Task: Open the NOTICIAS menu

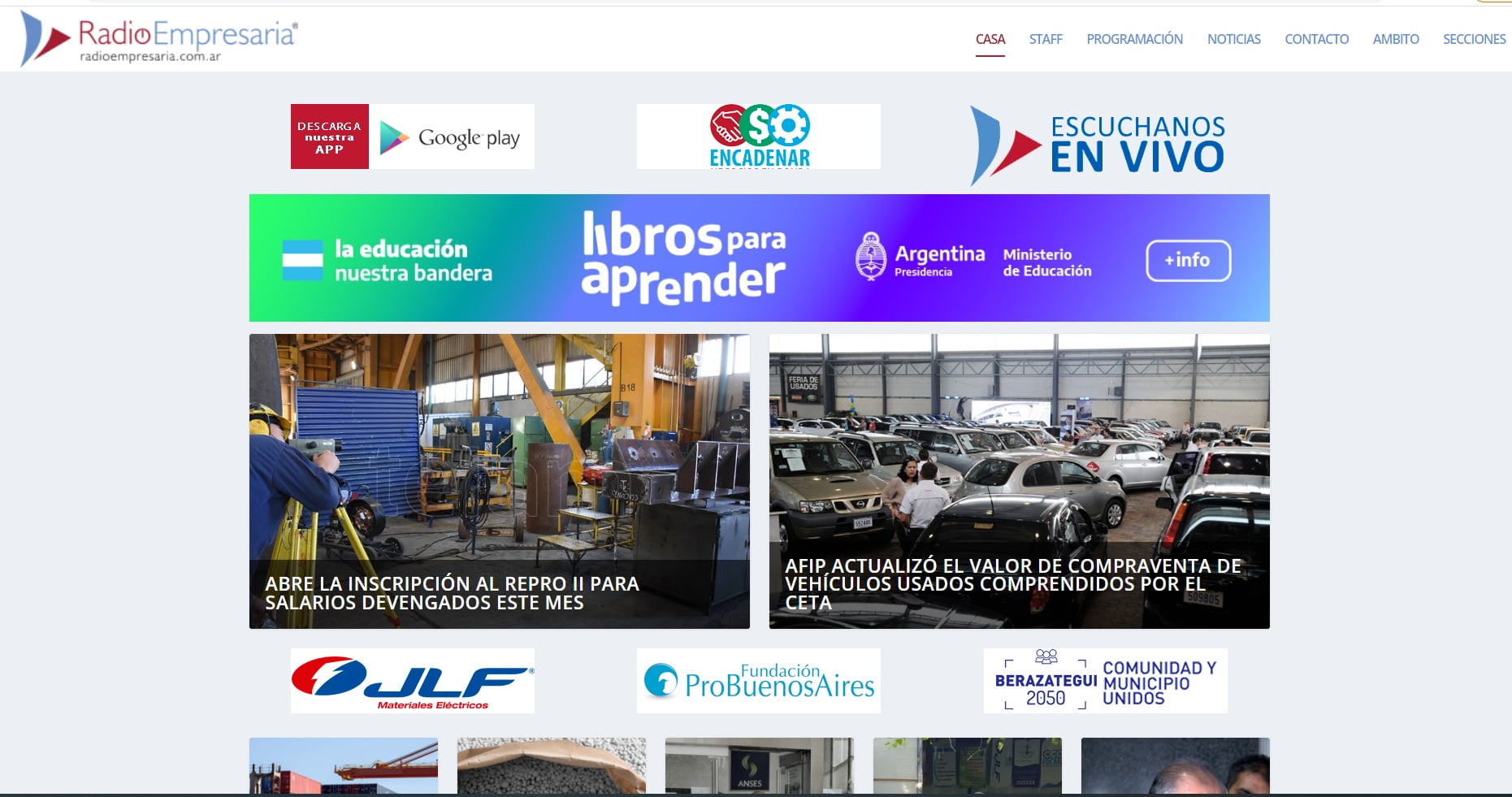Action: coord(1233,39)
